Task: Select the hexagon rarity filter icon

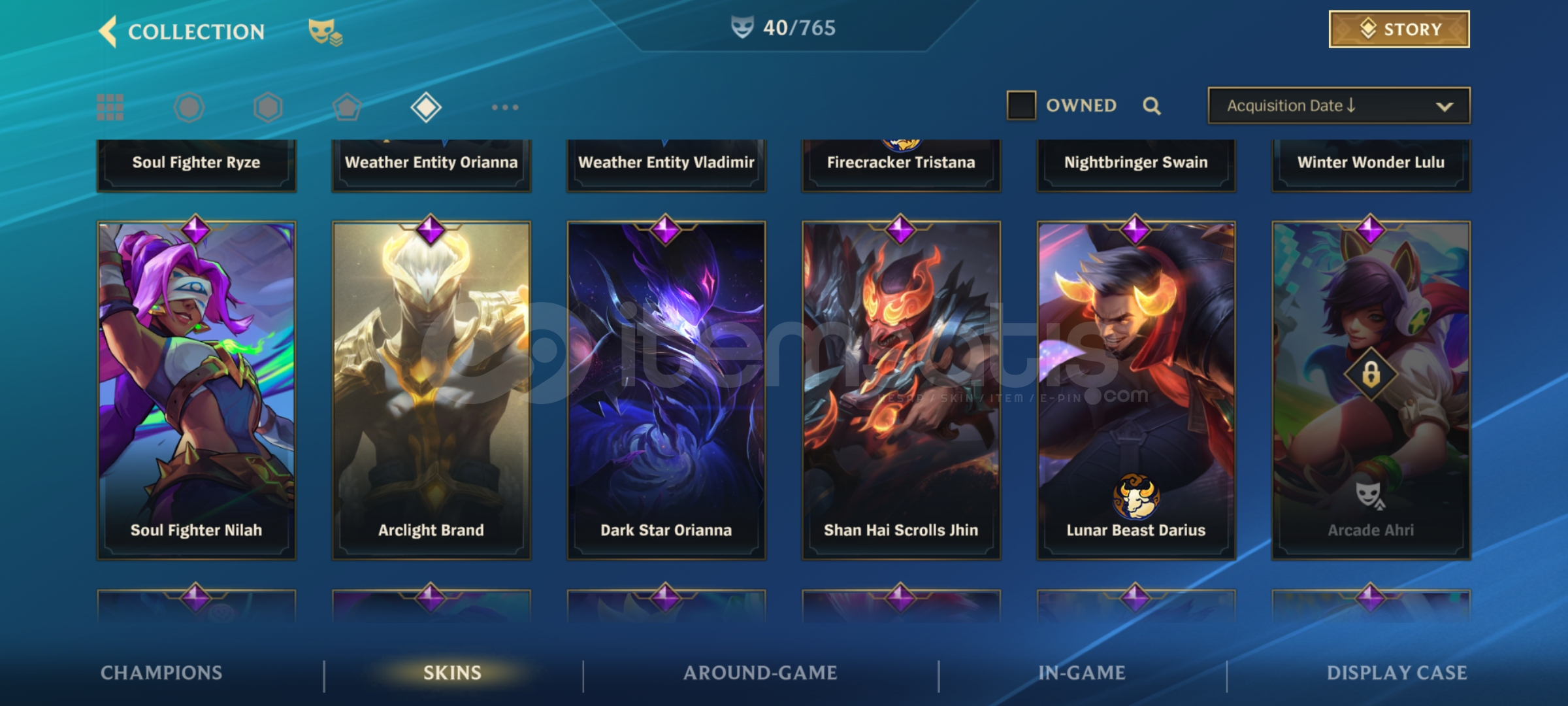Action: click(268, 107)
